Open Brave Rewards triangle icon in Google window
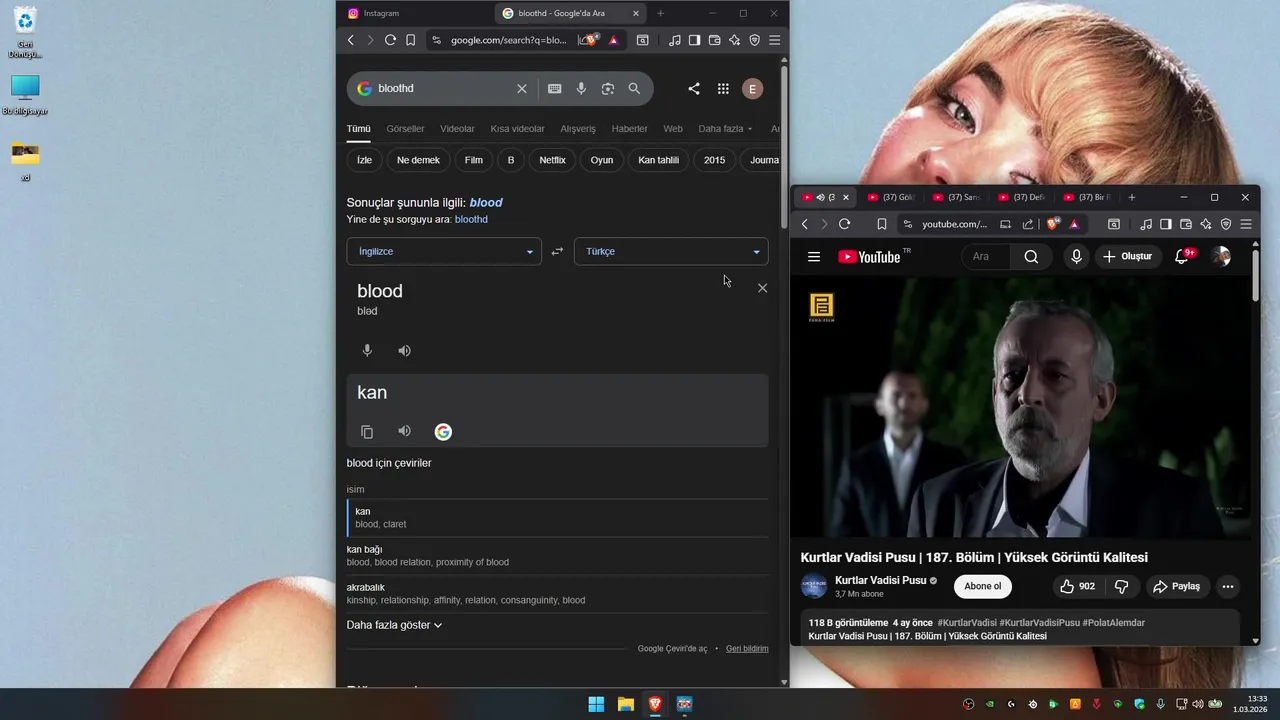Viewport: 1280px width, 720px height. tap(613, 40)
